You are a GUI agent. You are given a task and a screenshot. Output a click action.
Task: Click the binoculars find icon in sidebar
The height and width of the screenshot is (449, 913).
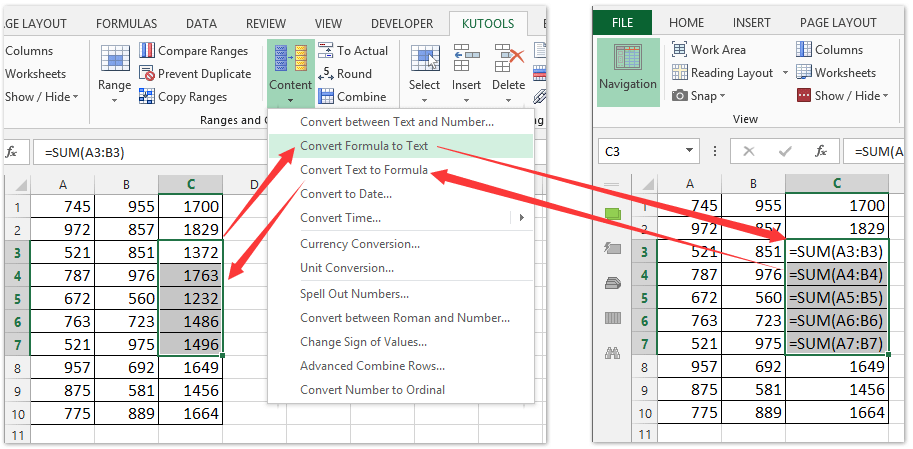point(613,353)
